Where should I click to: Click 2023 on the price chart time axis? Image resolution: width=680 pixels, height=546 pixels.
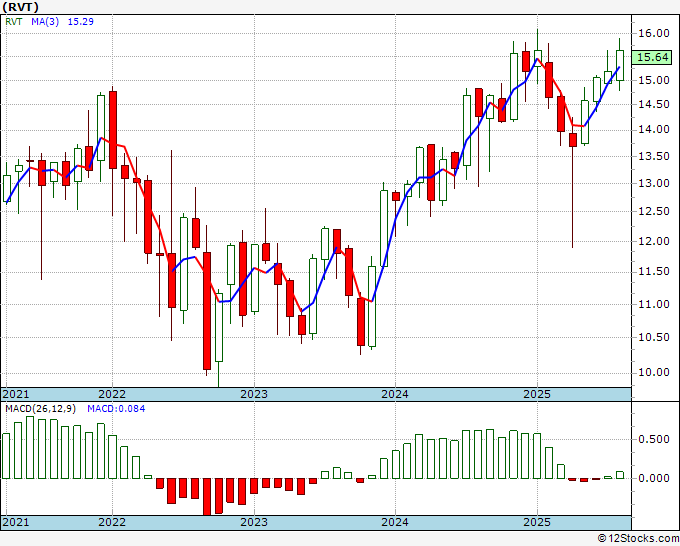point(254,394)
